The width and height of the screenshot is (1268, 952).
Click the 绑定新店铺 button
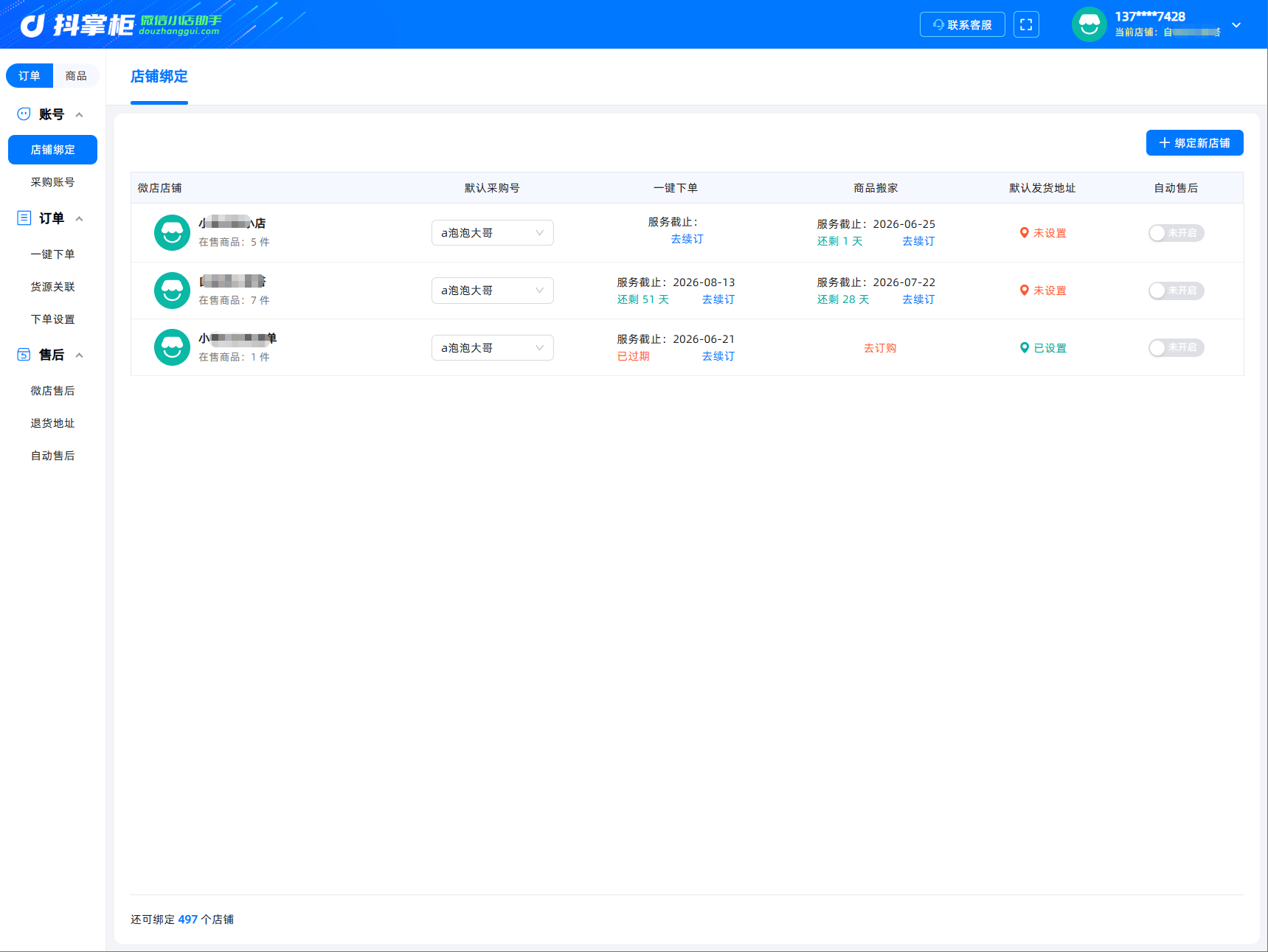tap(1194, 143)
